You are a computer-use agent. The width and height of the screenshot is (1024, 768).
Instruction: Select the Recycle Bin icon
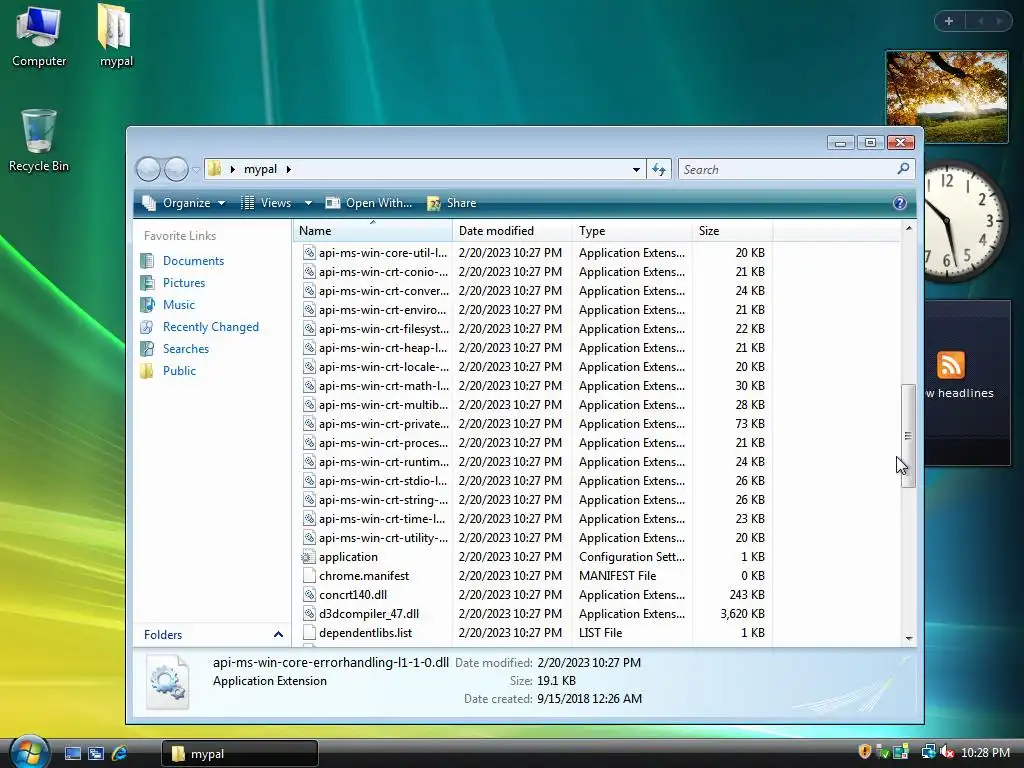39,140
